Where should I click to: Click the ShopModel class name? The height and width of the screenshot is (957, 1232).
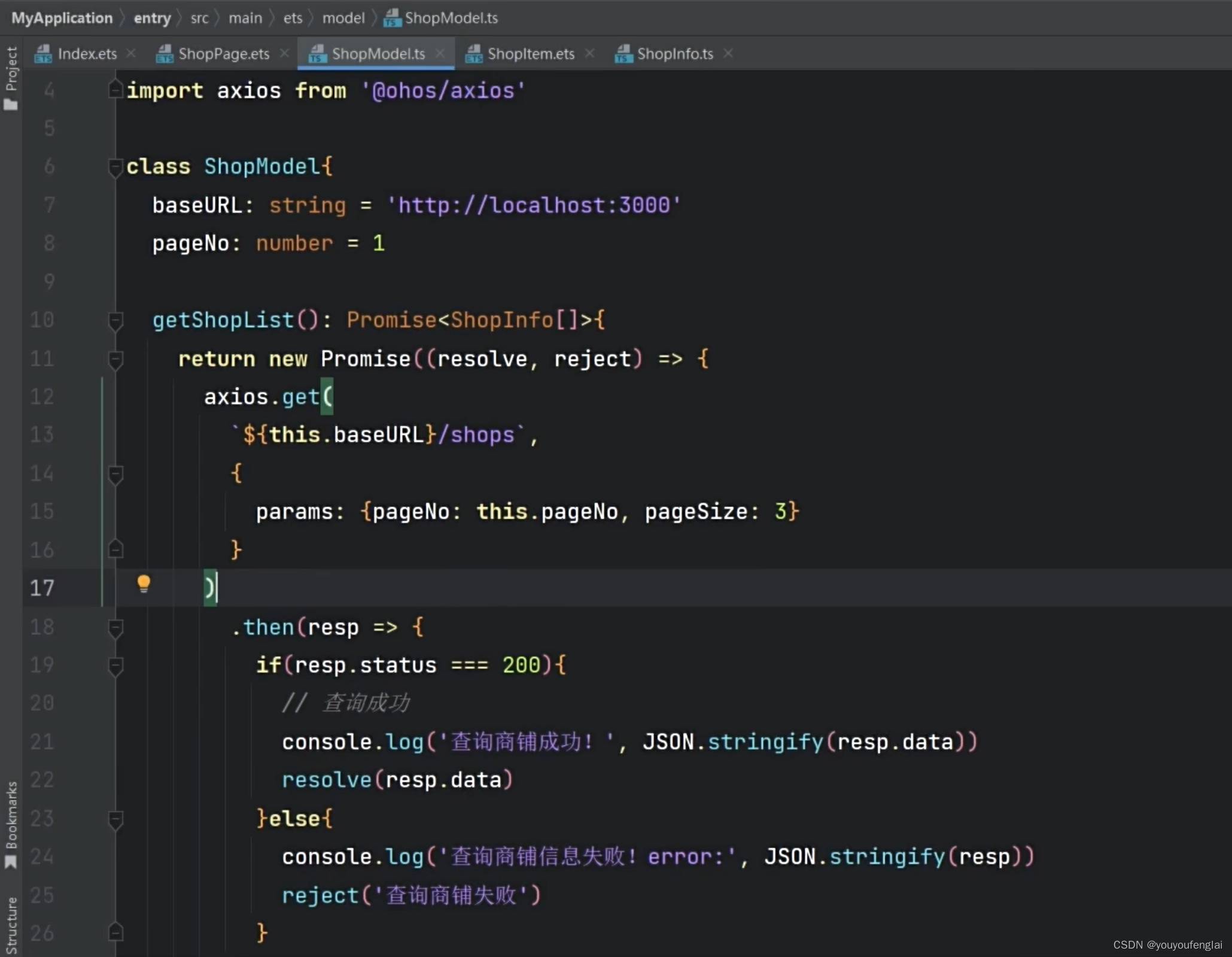tap(262, 166)
